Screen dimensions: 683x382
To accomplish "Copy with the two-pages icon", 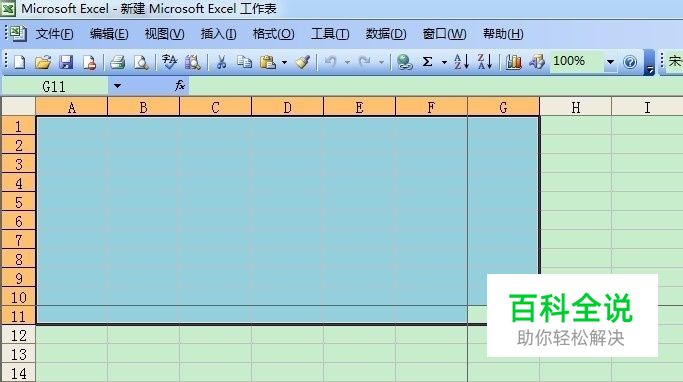I will tap(244, 62).
